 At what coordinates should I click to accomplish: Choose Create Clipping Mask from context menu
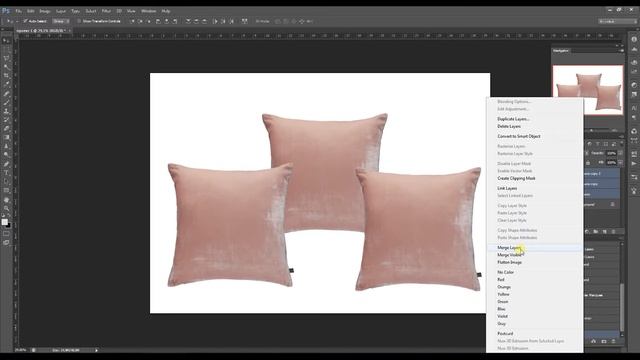tap(534, 178)
